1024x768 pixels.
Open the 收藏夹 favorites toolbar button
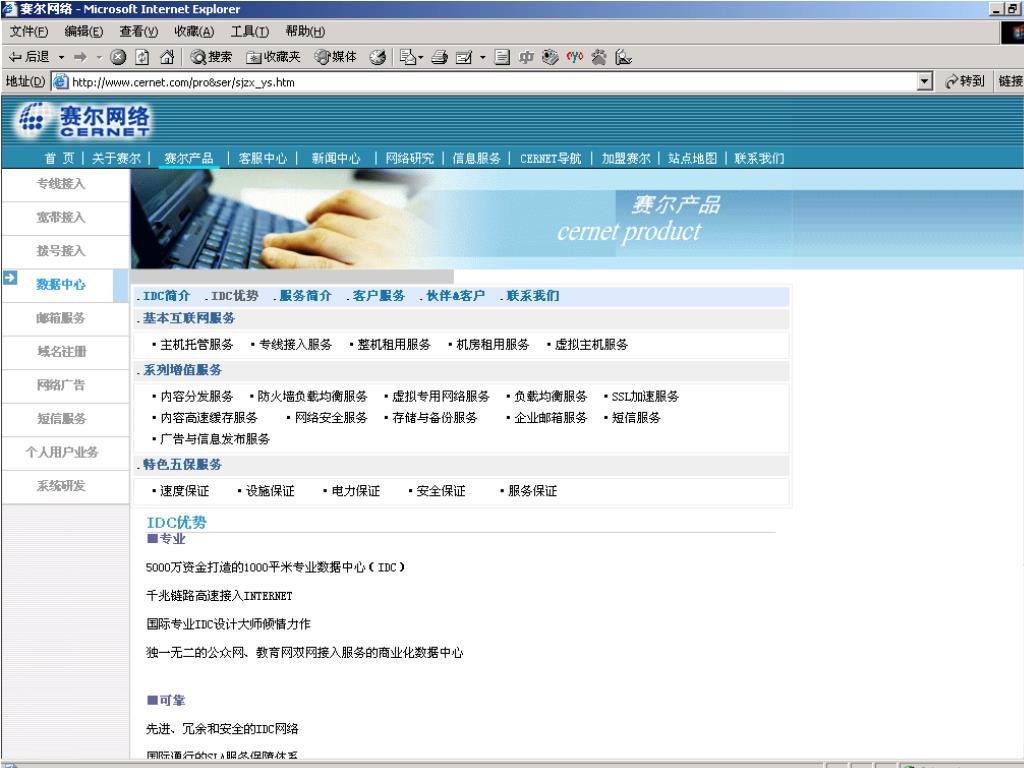tap(273, 57)
